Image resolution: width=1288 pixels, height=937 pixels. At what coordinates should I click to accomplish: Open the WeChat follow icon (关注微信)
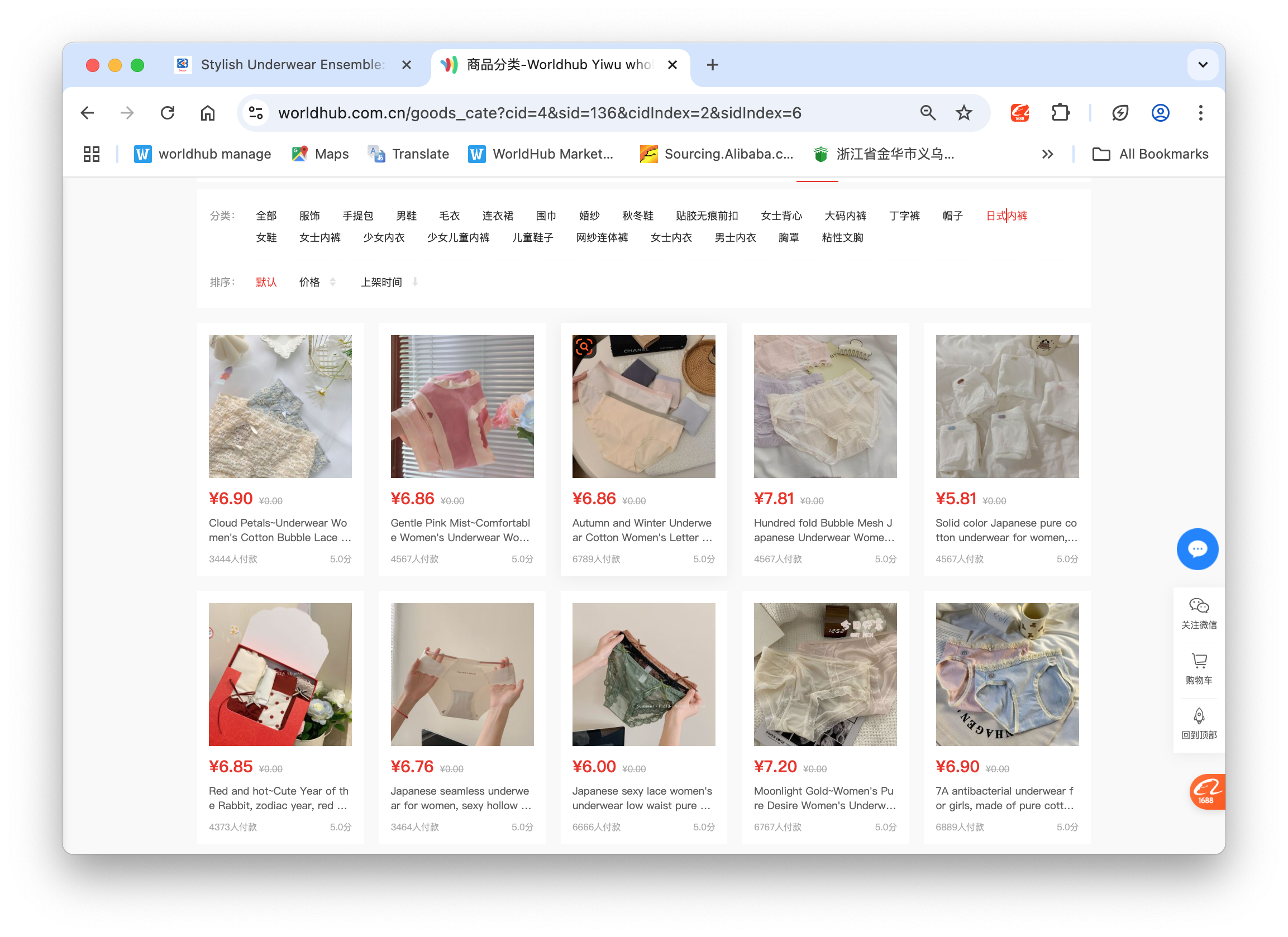1198,613
